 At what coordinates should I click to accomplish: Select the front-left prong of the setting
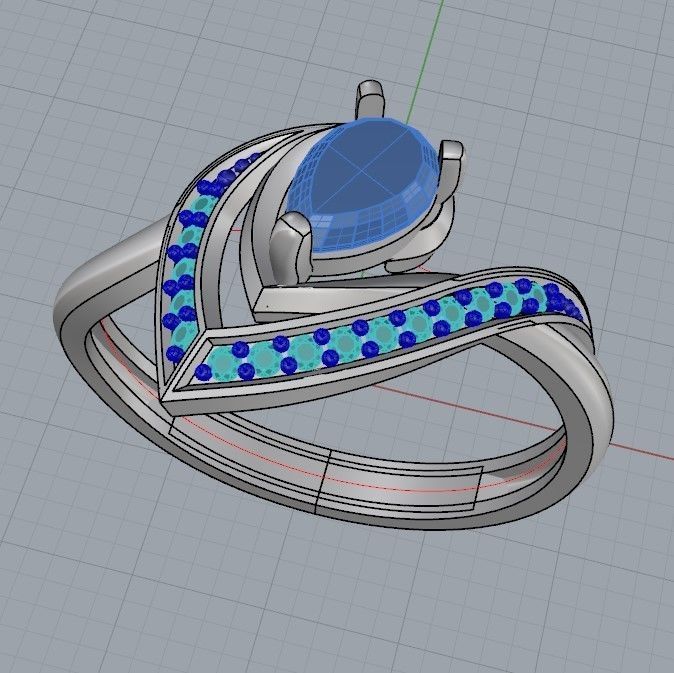(x=291, y=247)
